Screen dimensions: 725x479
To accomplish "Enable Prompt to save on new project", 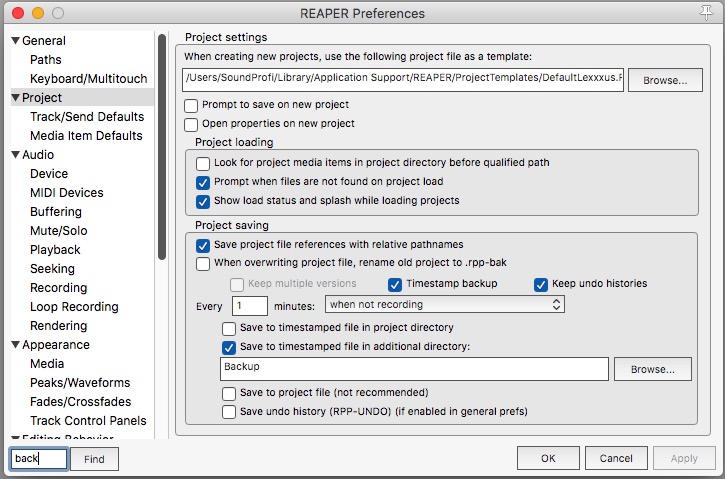I will click(192, 105).
